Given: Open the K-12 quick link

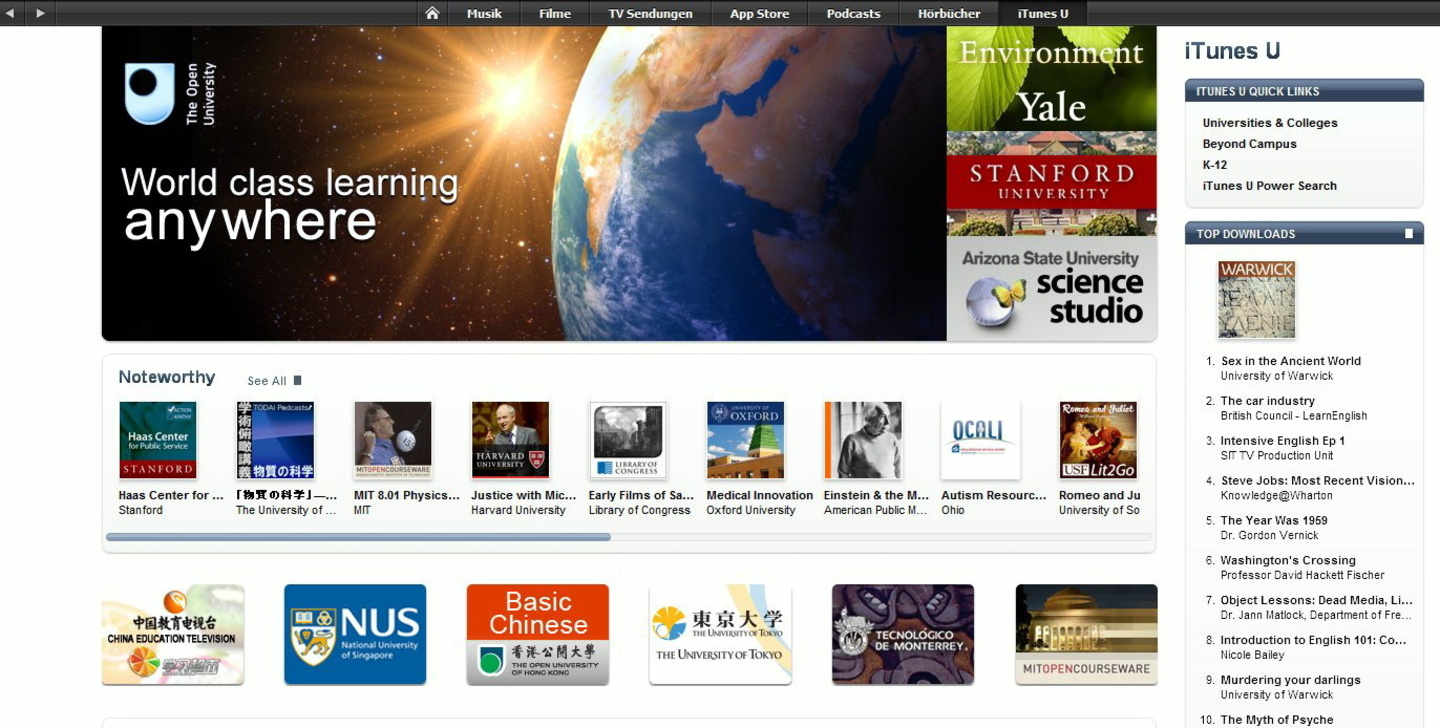Looking at the screenshot, I should pyautogui.click(x=1215, y=165).
